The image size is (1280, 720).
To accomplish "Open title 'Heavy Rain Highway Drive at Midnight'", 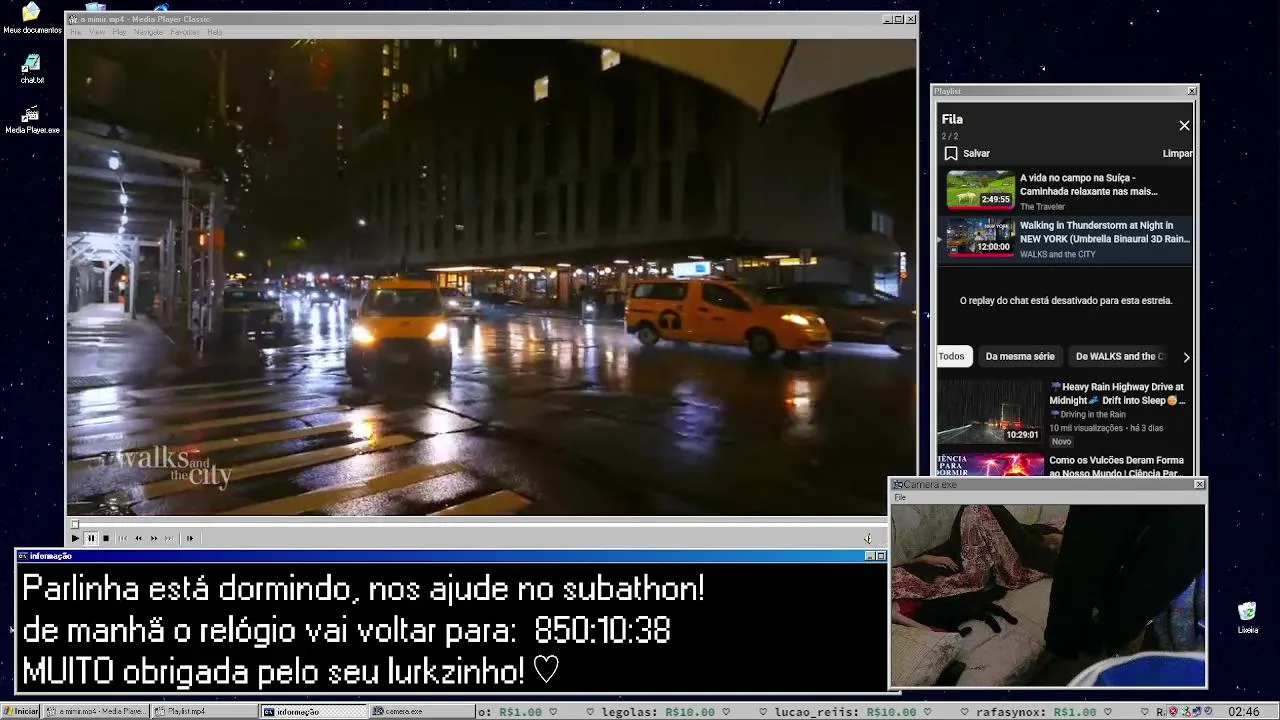I will 1118,393.
